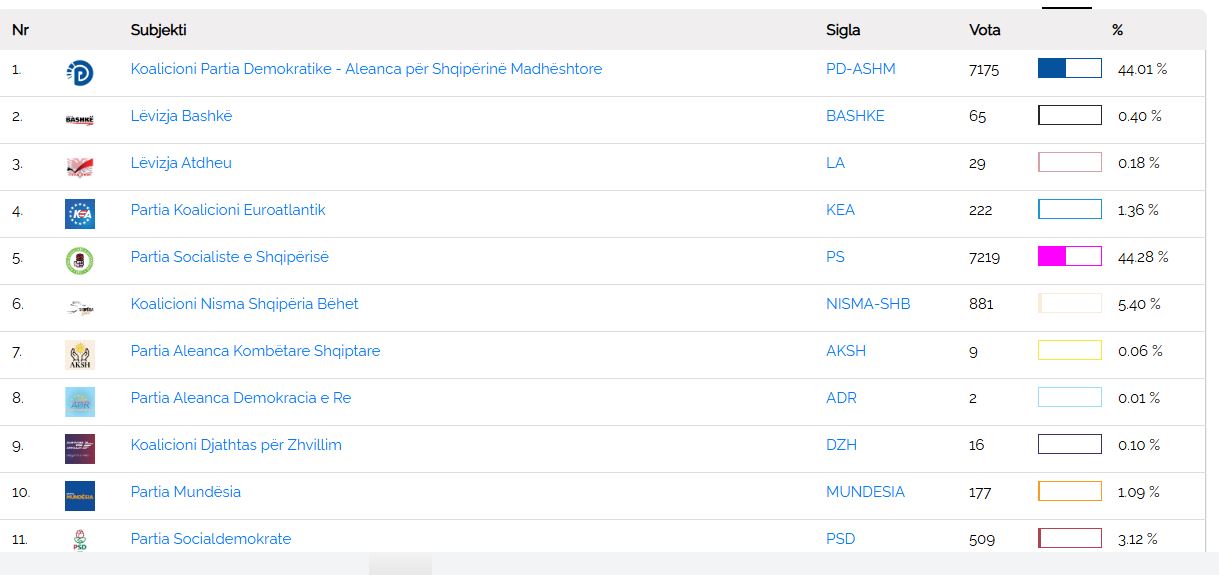Click the PD-ASHM sigla link
1219x575 pixels.
(860, 69)
